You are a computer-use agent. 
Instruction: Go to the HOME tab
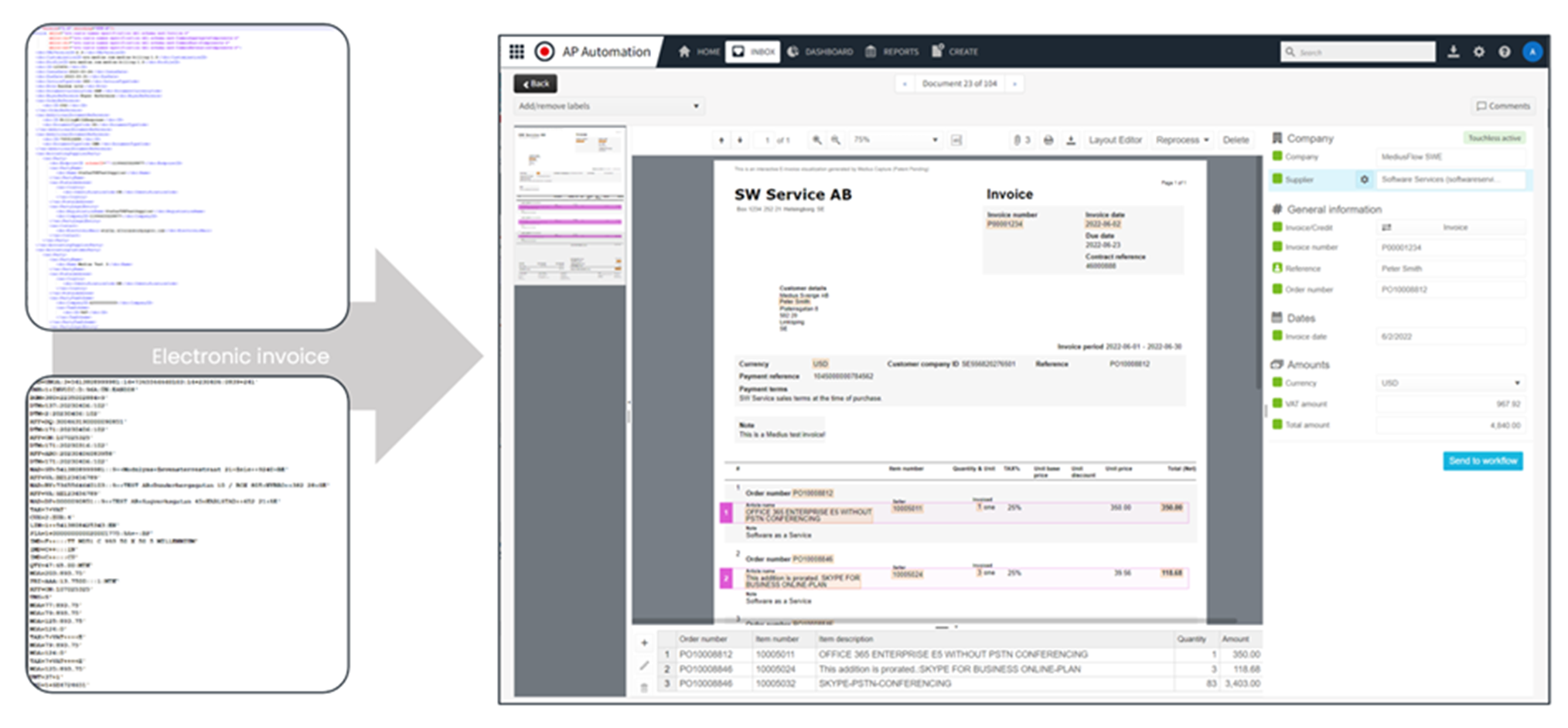(x=699, y=52)
